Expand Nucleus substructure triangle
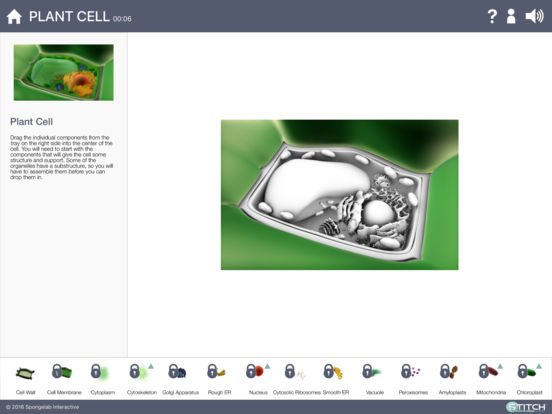 click(x=268, y=366)
